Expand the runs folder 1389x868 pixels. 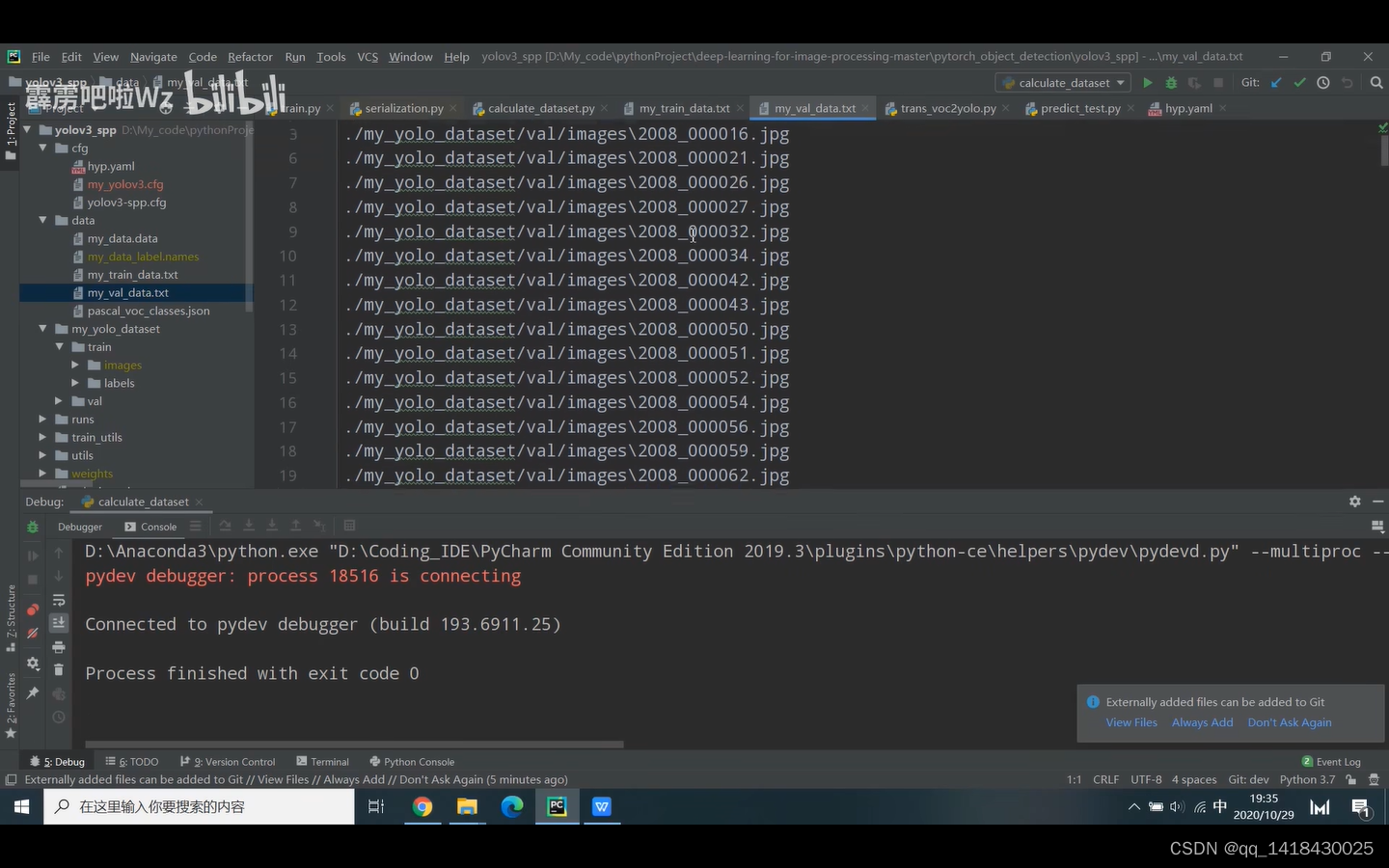click(42, 420)
